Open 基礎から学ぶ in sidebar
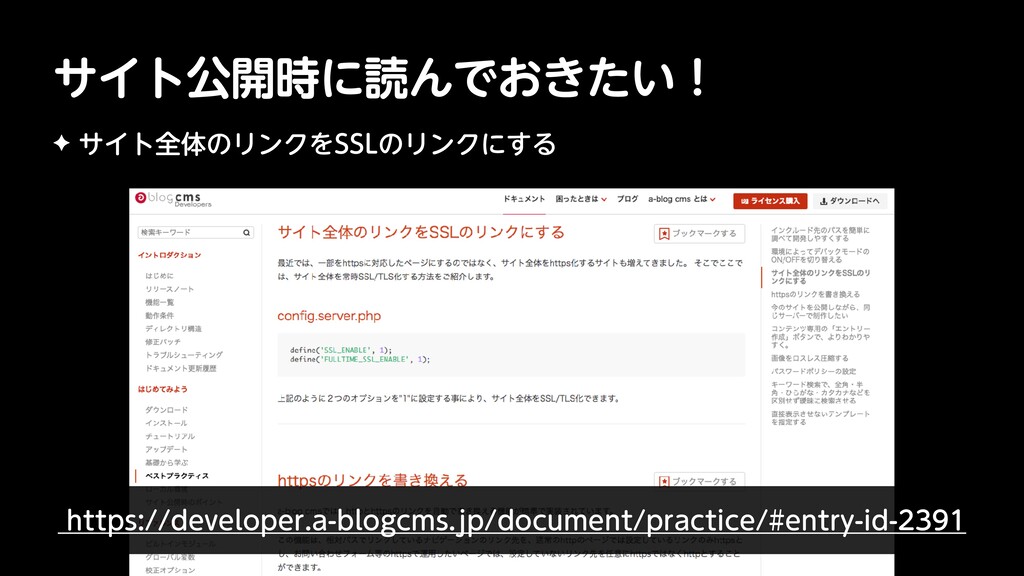The image size is (1024, 576). (x=166, y=462)
